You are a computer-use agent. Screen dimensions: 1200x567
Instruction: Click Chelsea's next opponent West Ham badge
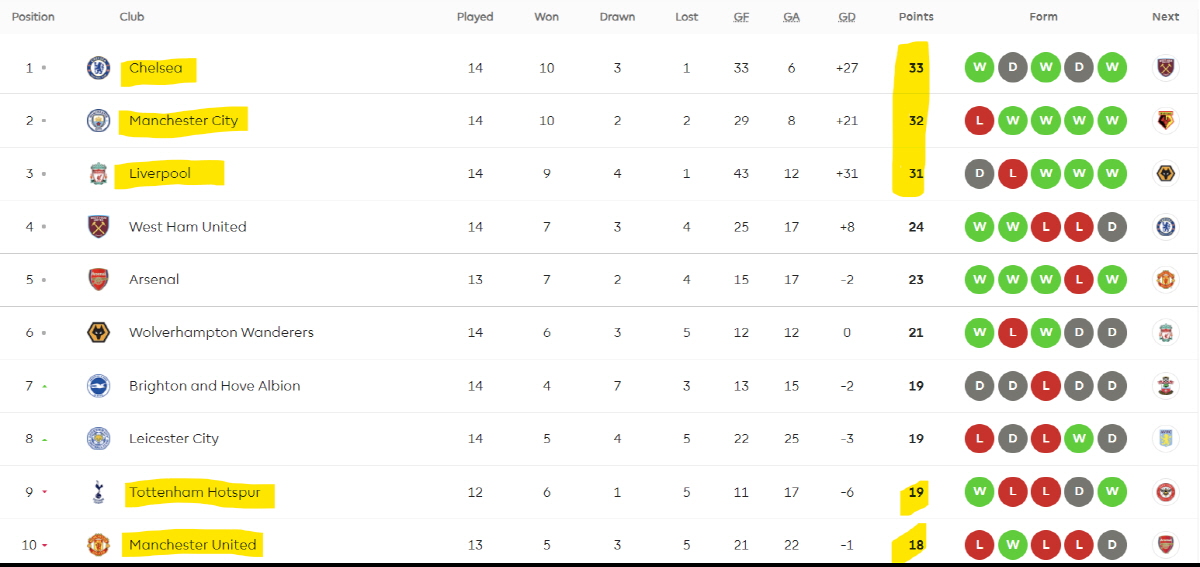click(x=1165, y=68)
